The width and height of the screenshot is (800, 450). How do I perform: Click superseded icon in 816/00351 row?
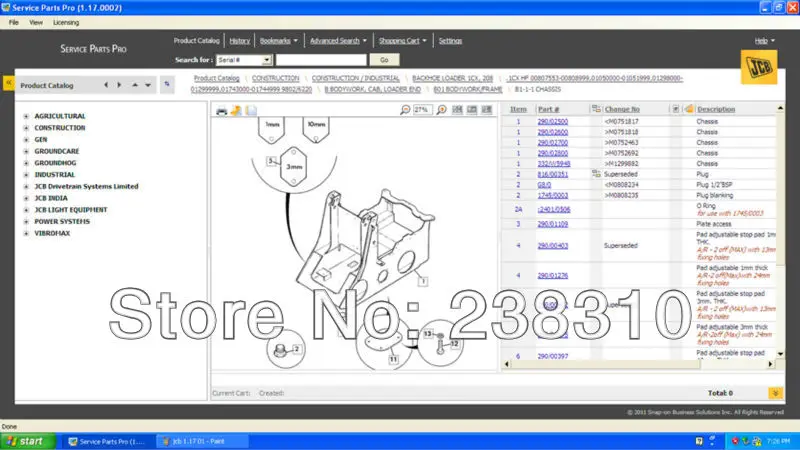(x=596, y=174)
